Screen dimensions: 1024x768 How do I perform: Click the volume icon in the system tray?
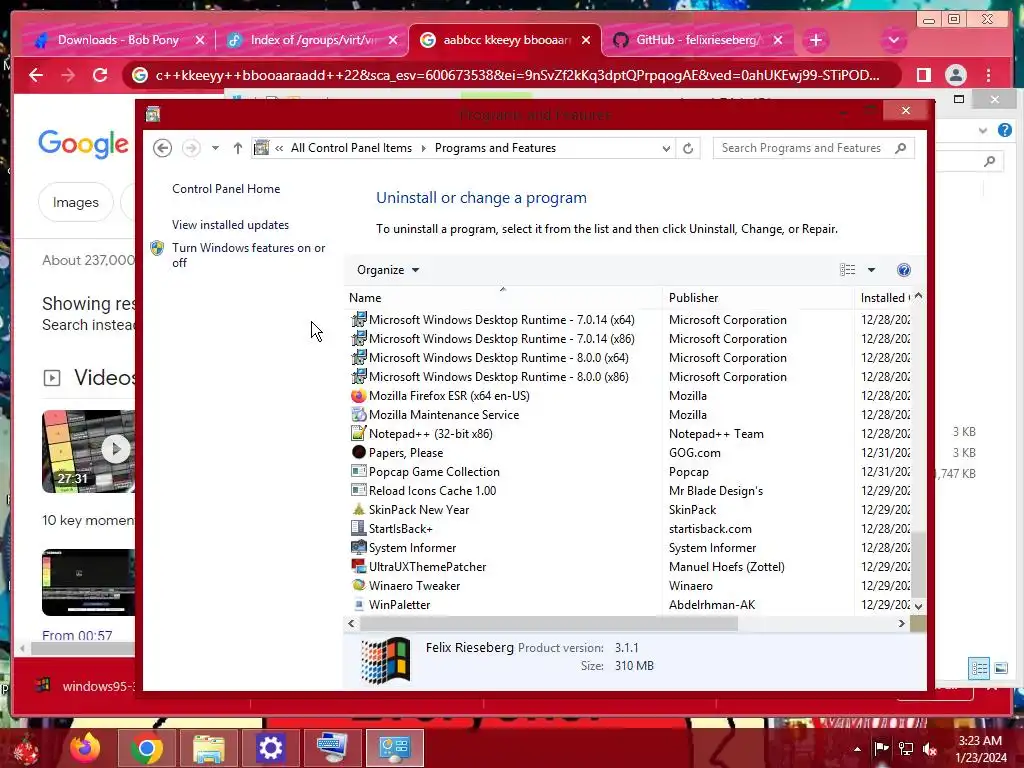point(930,748)
